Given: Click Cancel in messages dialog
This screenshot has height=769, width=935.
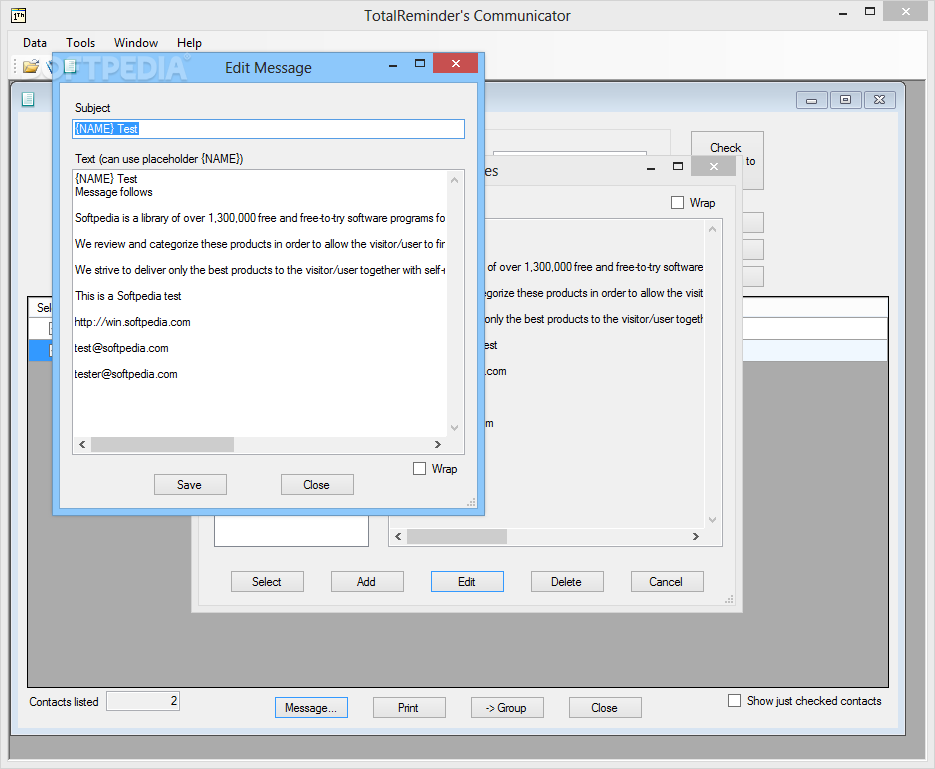Looking at the screenshot, I should pyautogui.click(x=667, y=582).
